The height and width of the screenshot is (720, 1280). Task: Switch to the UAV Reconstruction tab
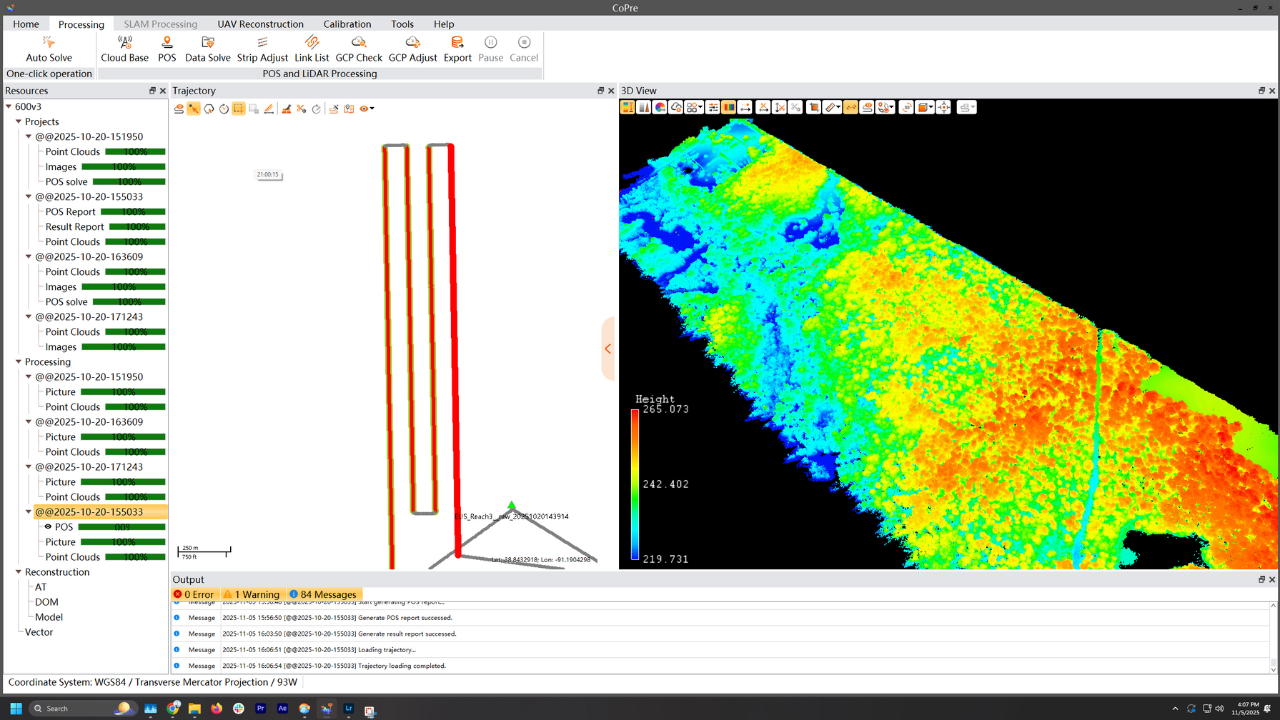(260, 24)
